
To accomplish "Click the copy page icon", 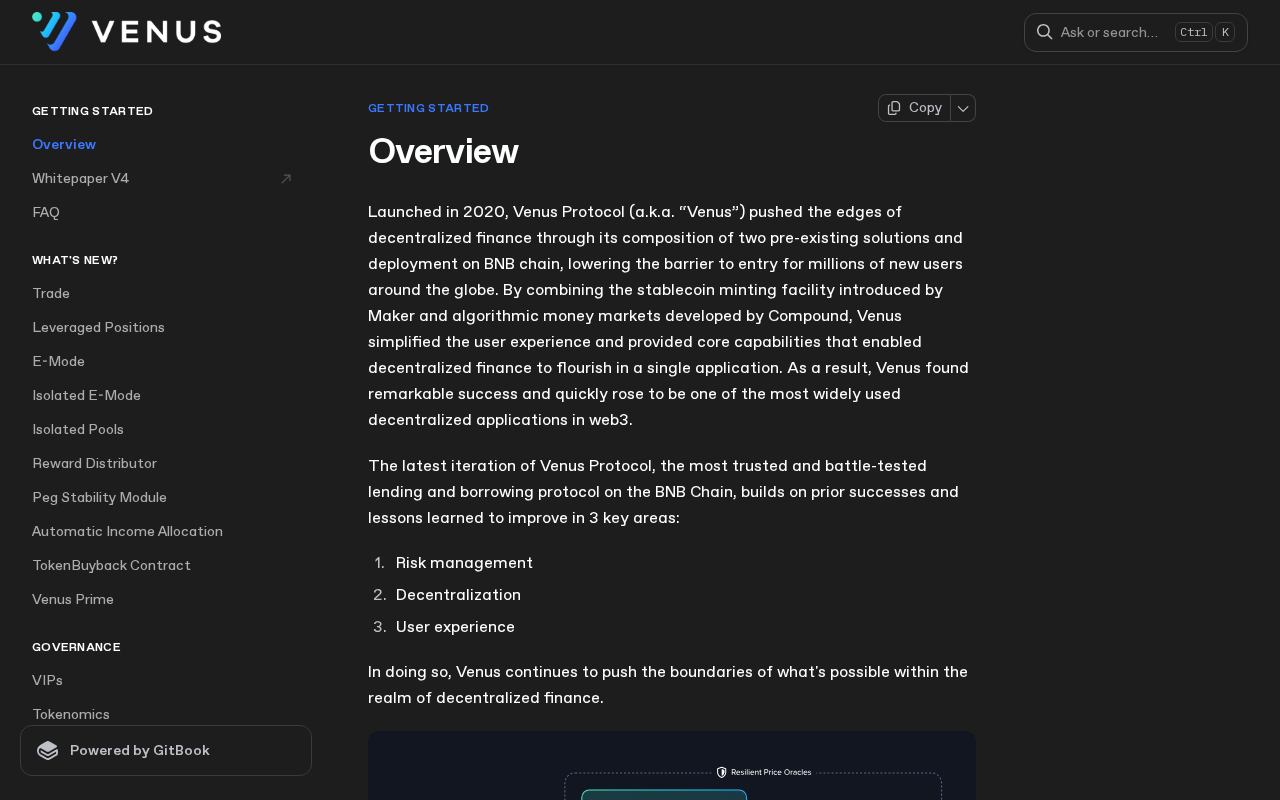I will pyautogui.click(x=894, y=108).
